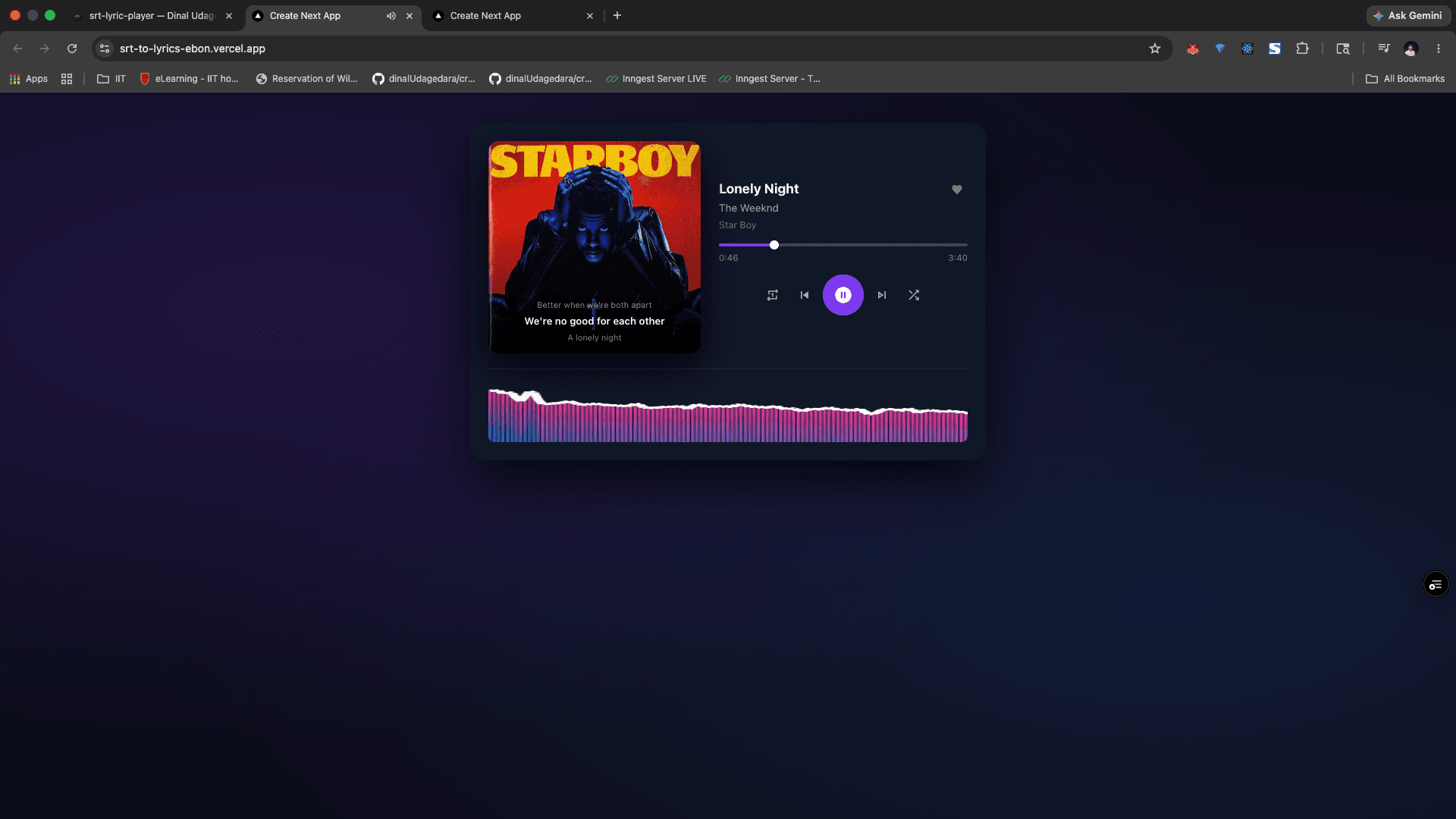This screenshot has height=819, width=1456.
Task: Skip to the next track
Action: pyautogui.click(x=881, y=295)
